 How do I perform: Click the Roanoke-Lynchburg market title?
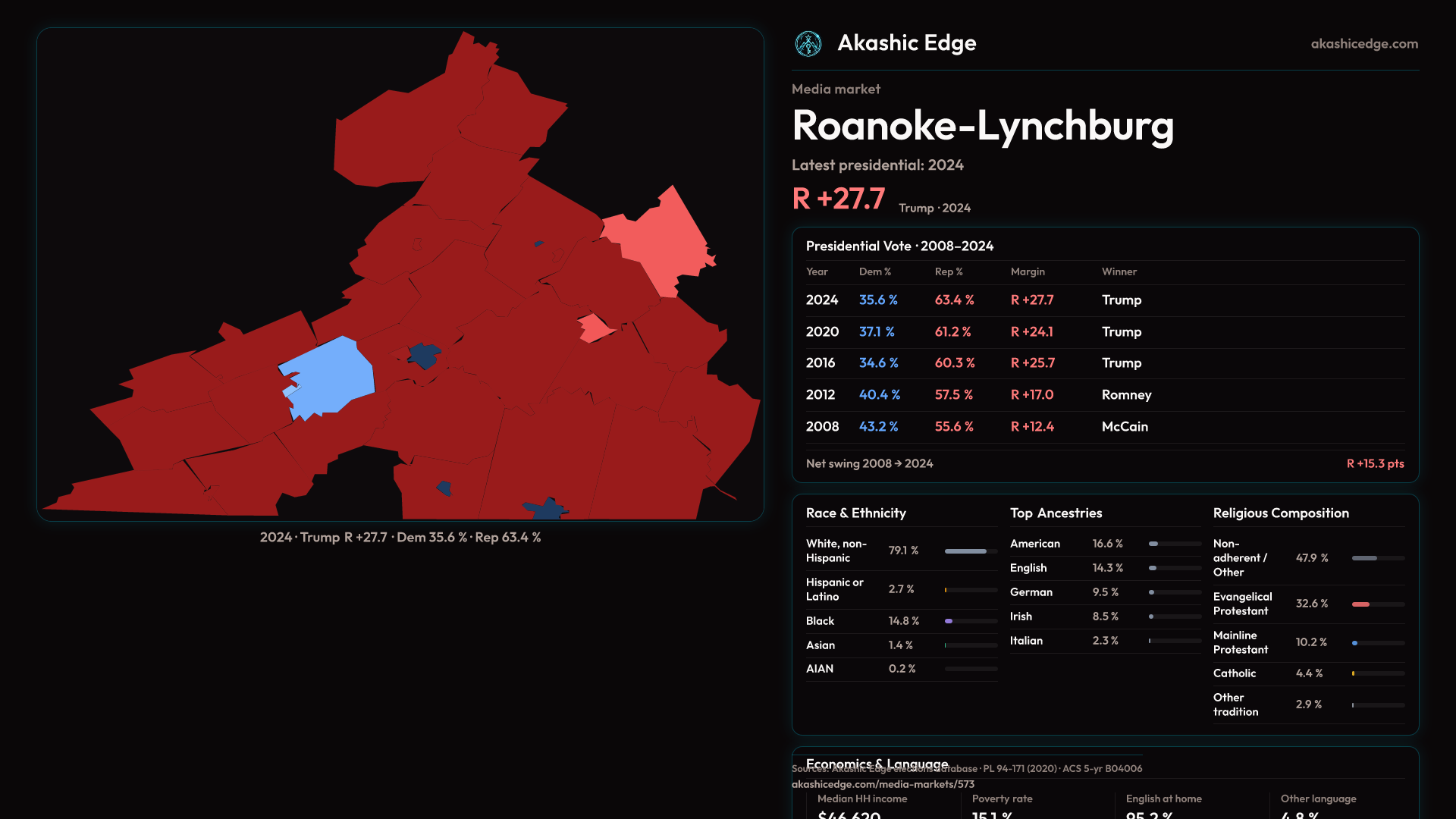tap(982, 126)
